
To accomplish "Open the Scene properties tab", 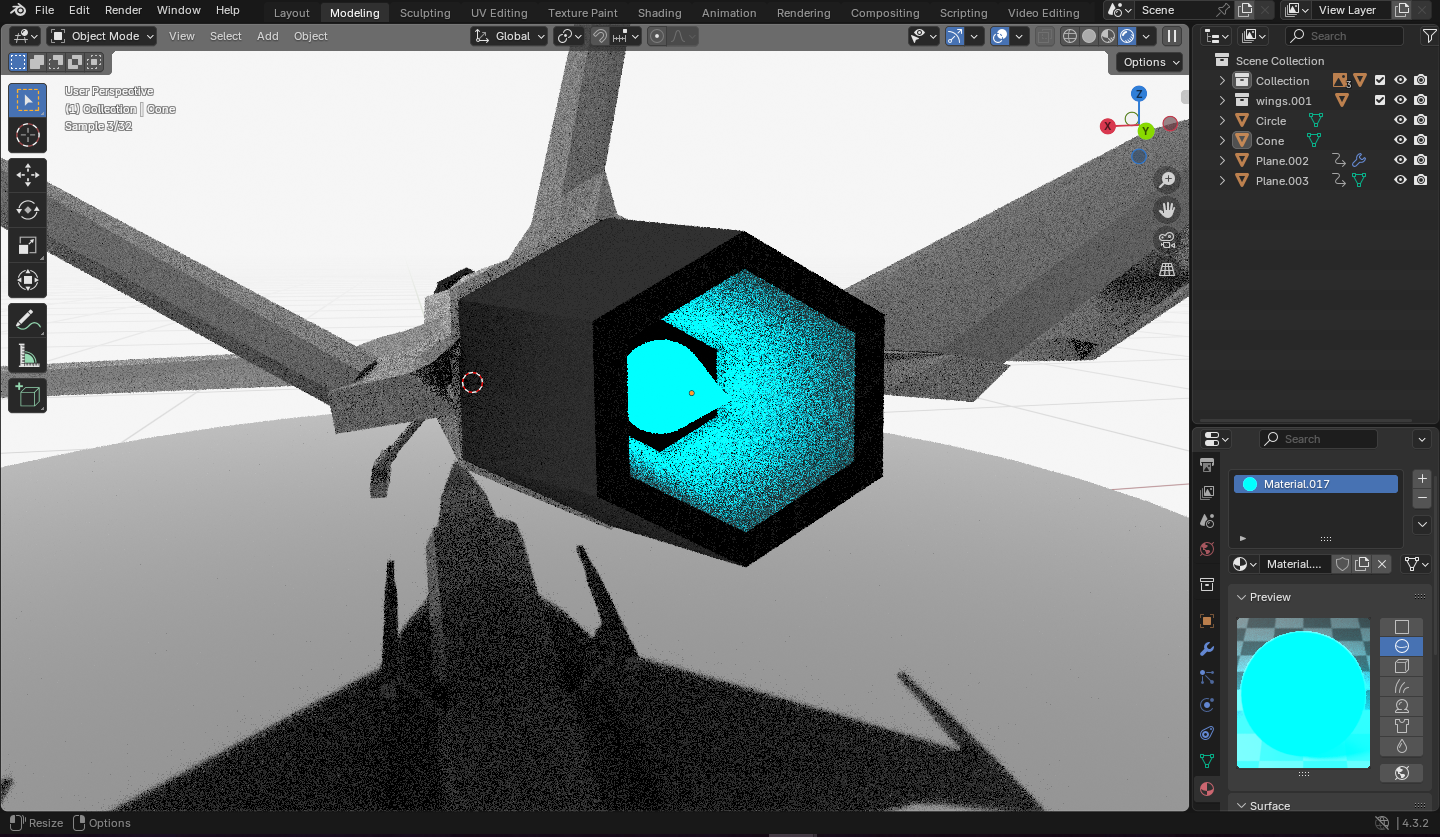I will 1207,521.
